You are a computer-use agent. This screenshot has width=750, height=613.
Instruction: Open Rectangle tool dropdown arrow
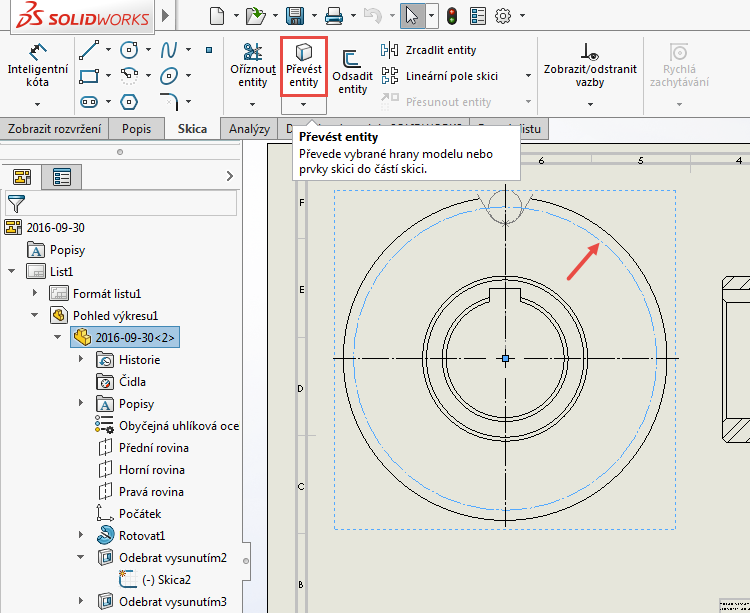(109, 76)
